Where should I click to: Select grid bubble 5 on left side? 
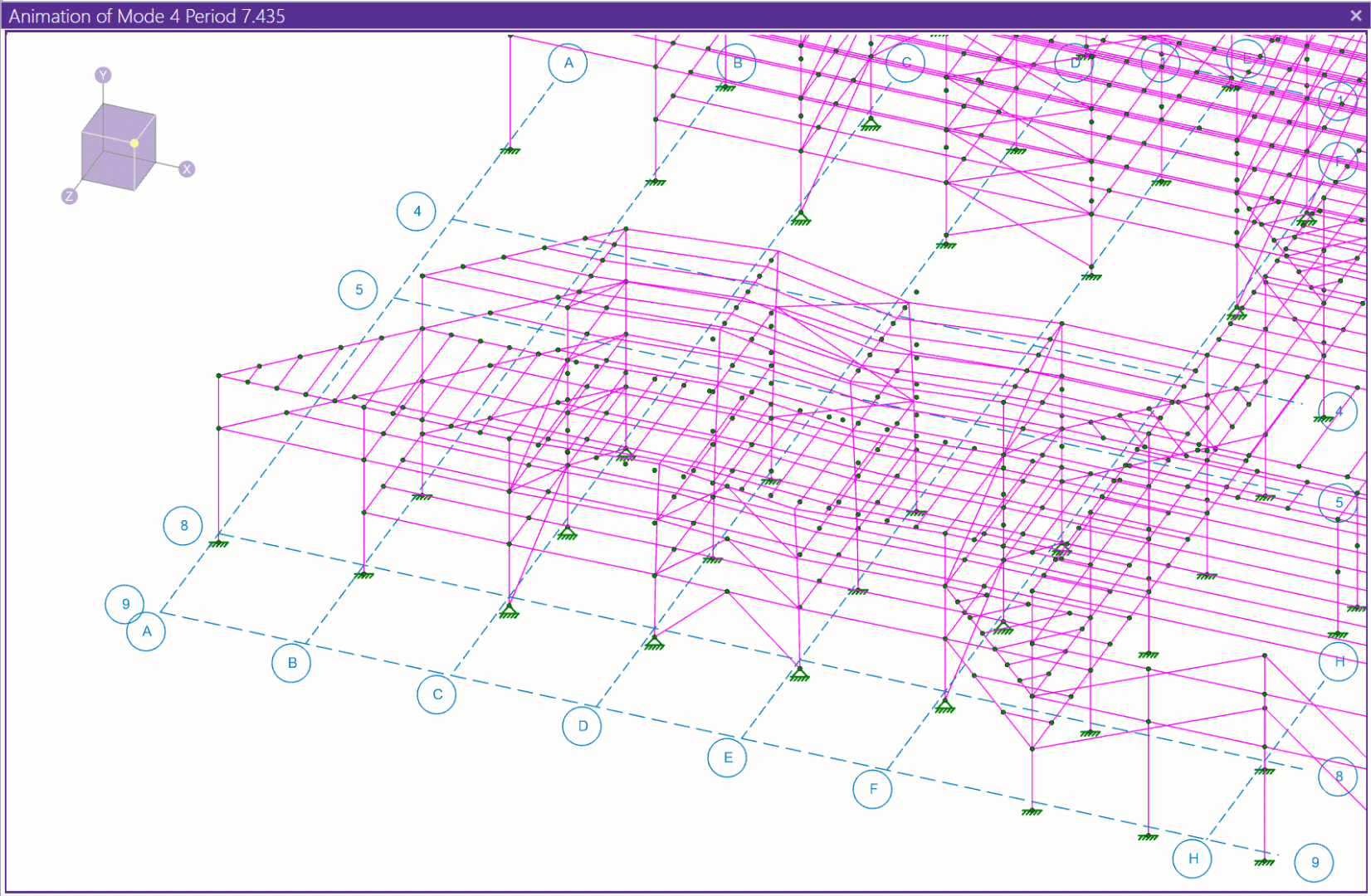tap(359, 290)
